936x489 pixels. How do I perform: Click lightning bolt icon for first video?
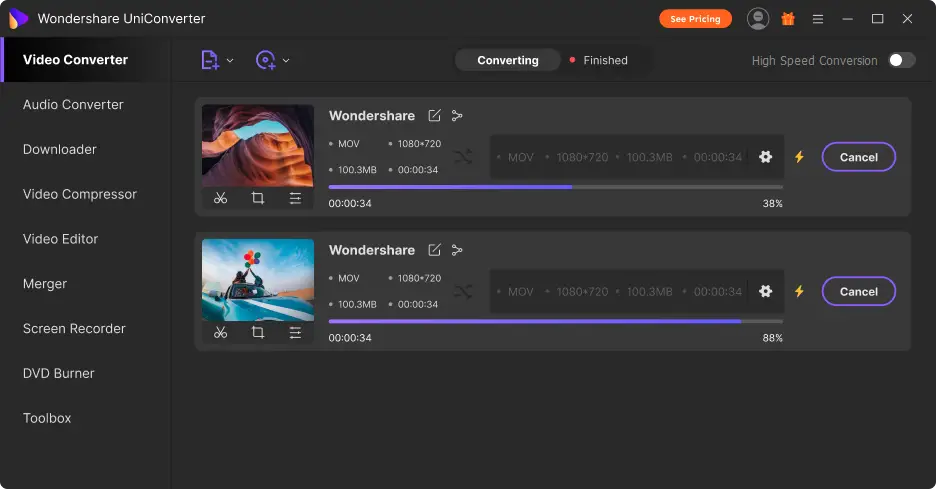(799, 157)
